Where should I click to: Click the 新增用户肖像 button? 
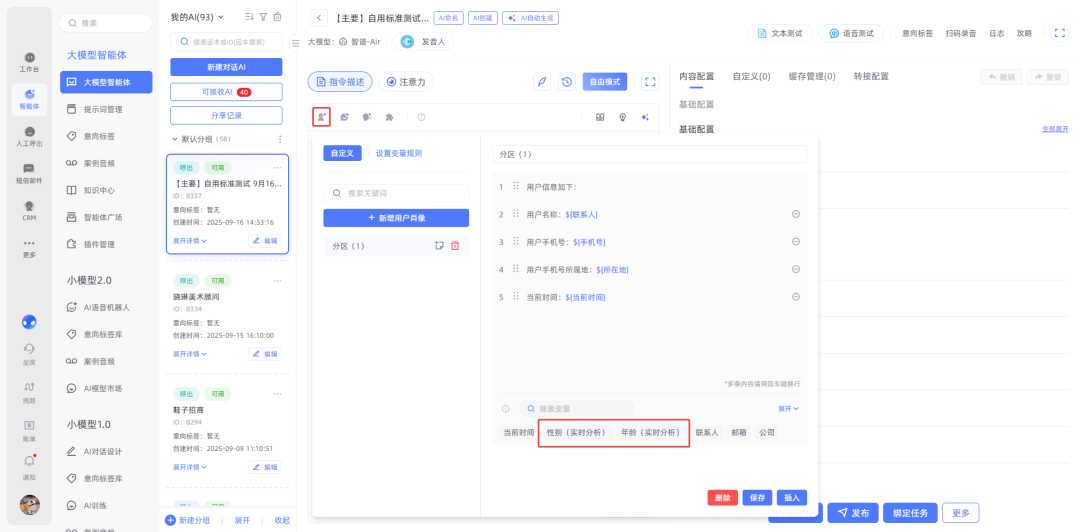tap(396, 218)
